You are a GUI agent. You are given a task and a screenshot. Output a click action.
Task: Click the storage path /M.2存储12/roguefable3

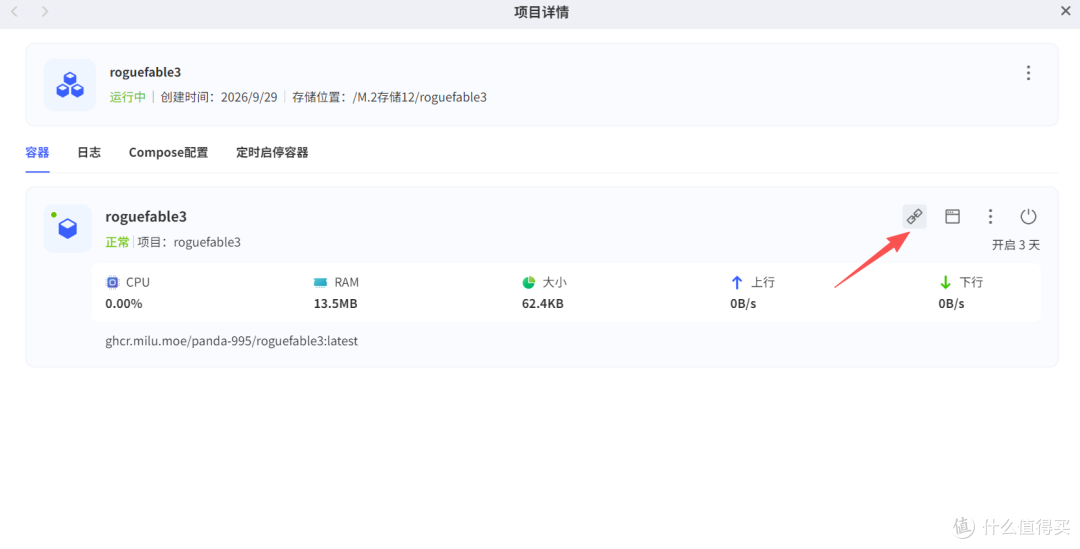(x=419, y=97)
